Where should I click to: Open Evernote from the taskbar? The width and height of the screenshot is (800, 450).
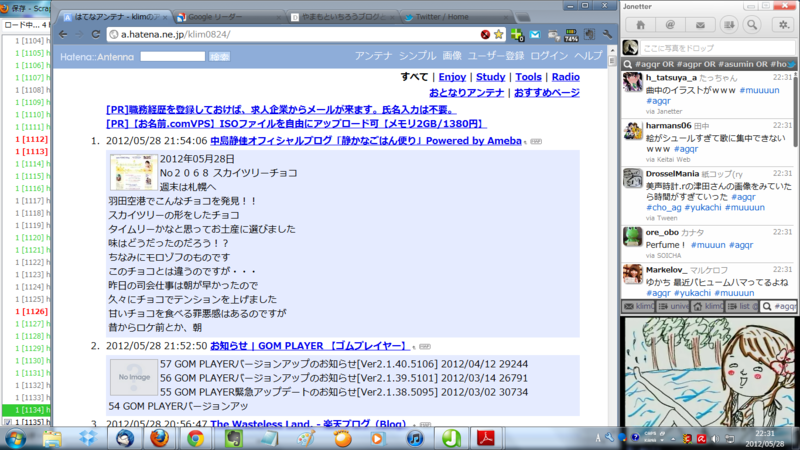pyautogui.click(x=233, y=438)
